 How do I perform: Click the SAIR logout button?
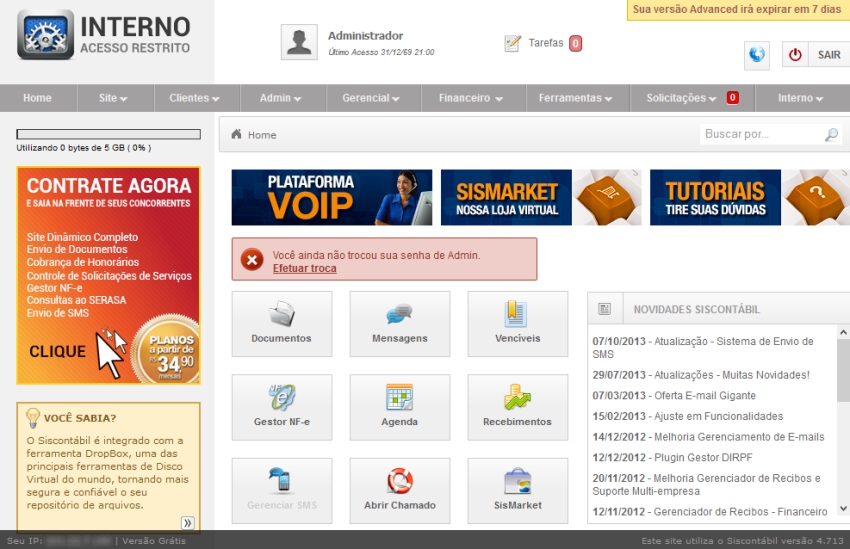[x=815, y=55]
